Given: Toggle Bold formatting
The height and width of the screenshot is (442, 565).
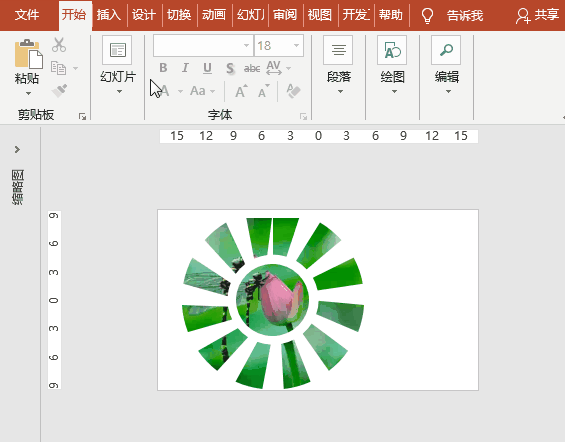Looking at the screenshot, I should tap(163, 68).
